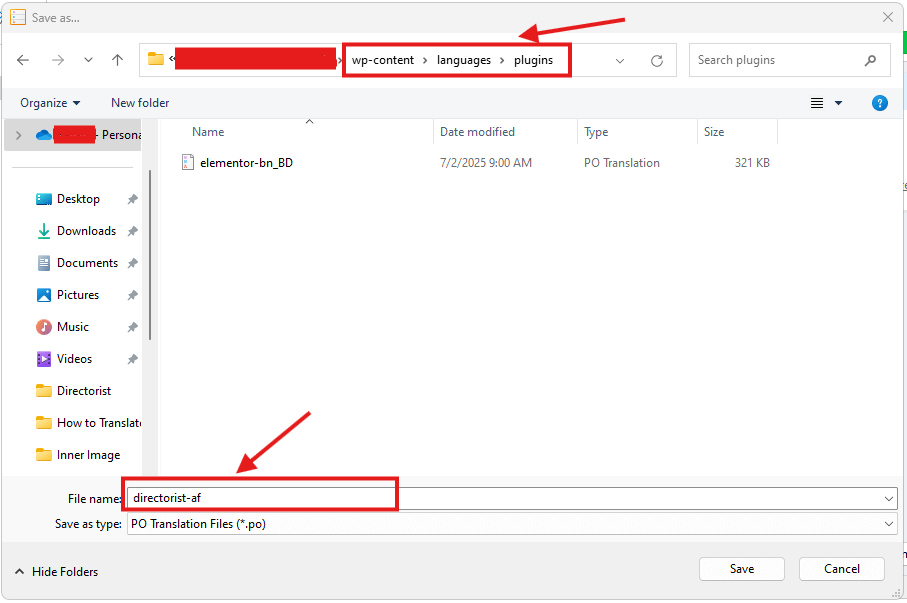Screen dimensions: 907x603
Task: Collapse the Hide Folders section
Action: tap(55, 571)
